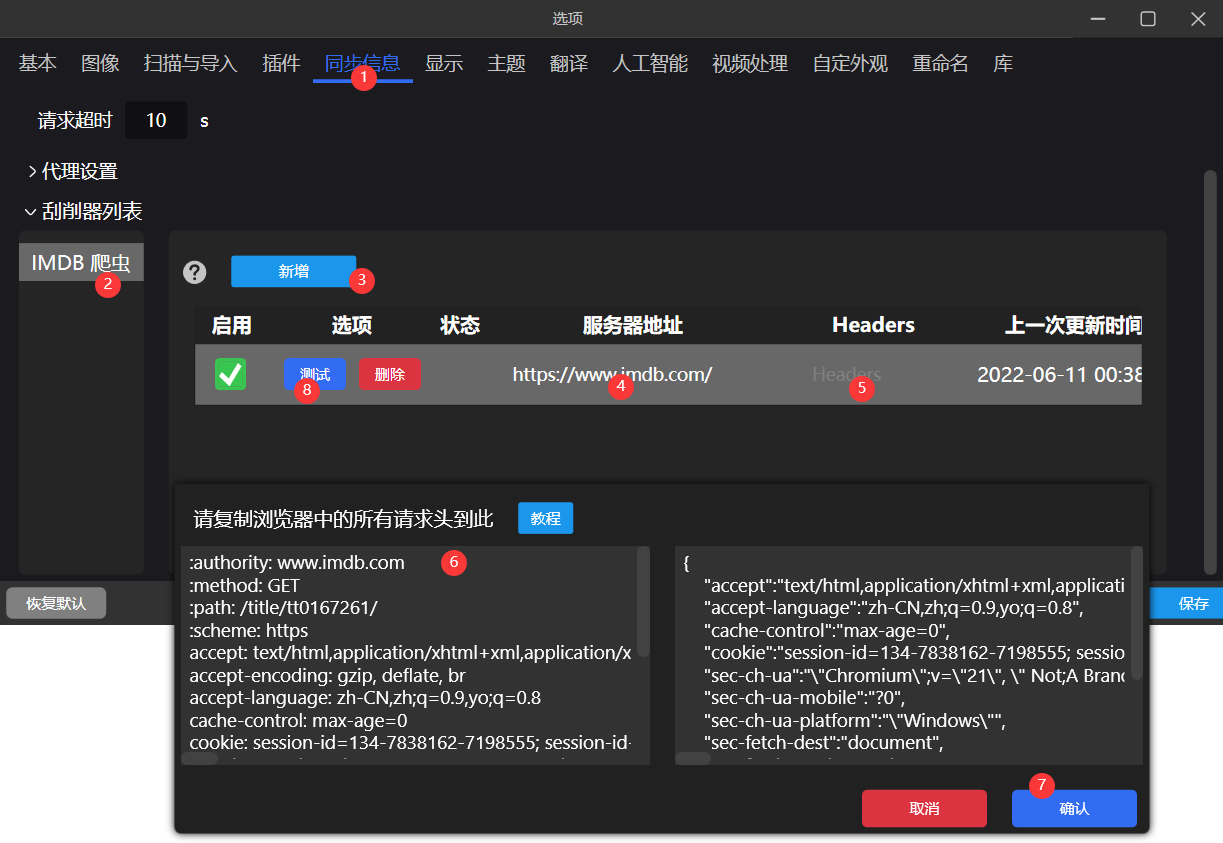1223x843 pixels.
Task: Open the 图像 tab
Action: [x=100, y=64]
